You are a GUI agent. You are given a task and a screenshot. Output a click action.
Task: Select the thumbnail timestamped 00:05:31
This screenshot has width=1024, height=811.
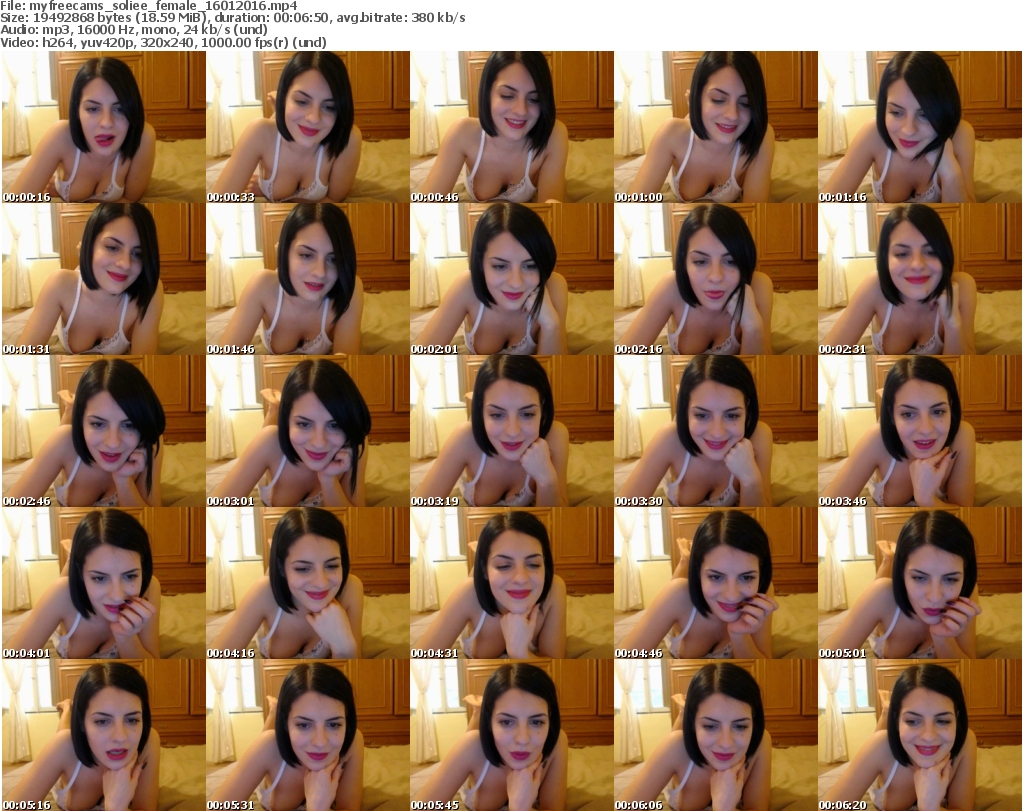(308, 735)
